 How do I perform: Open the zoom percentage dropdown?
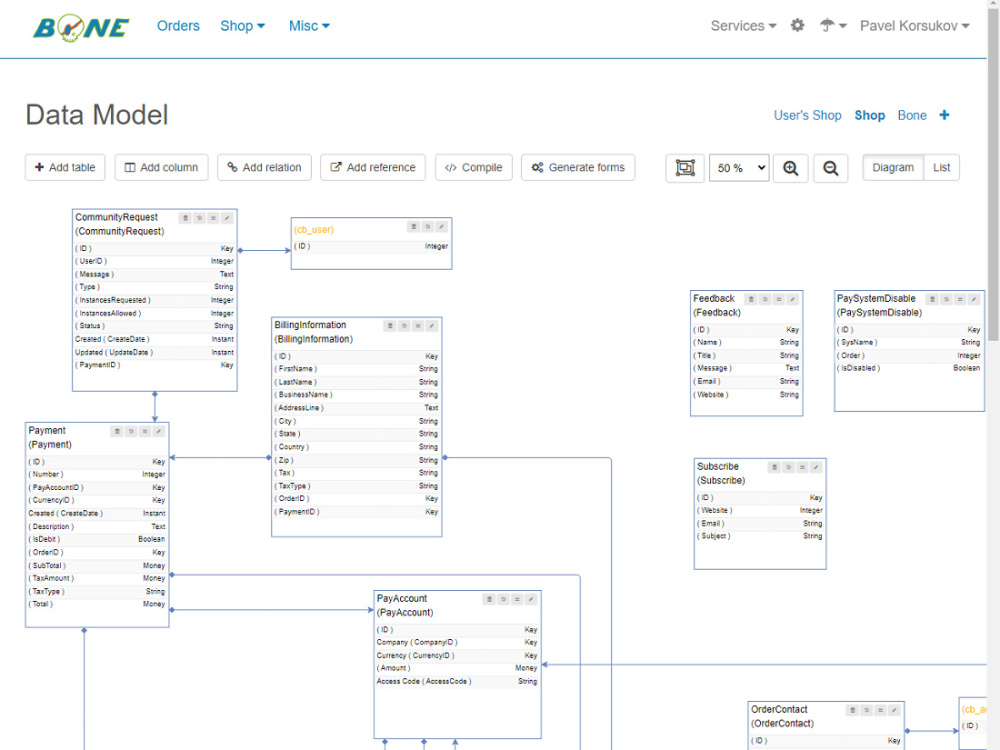coord(740,168)
